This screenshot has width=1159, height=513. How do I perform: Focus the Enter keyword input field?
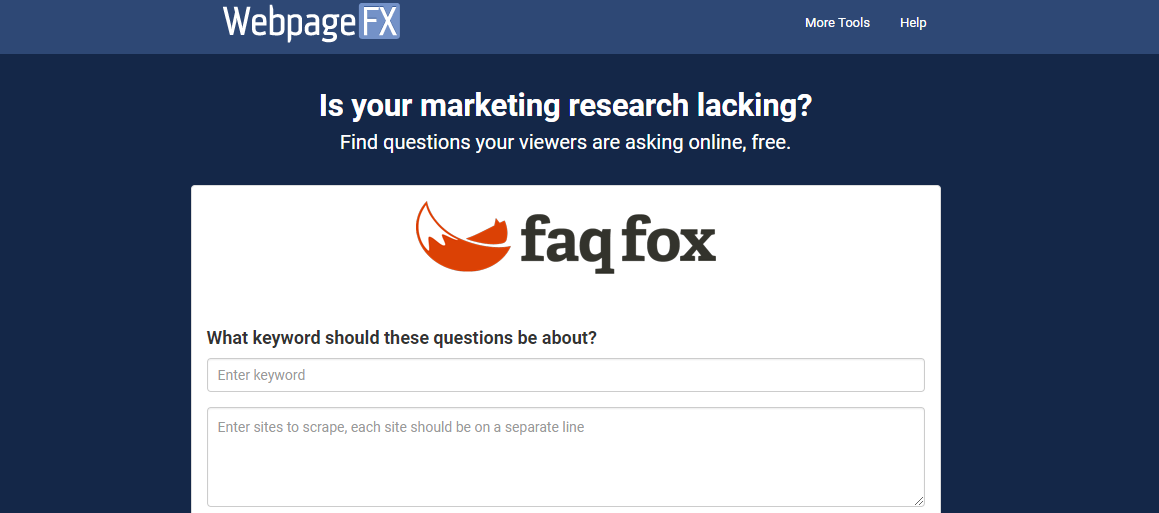click(x=565, y=375)
